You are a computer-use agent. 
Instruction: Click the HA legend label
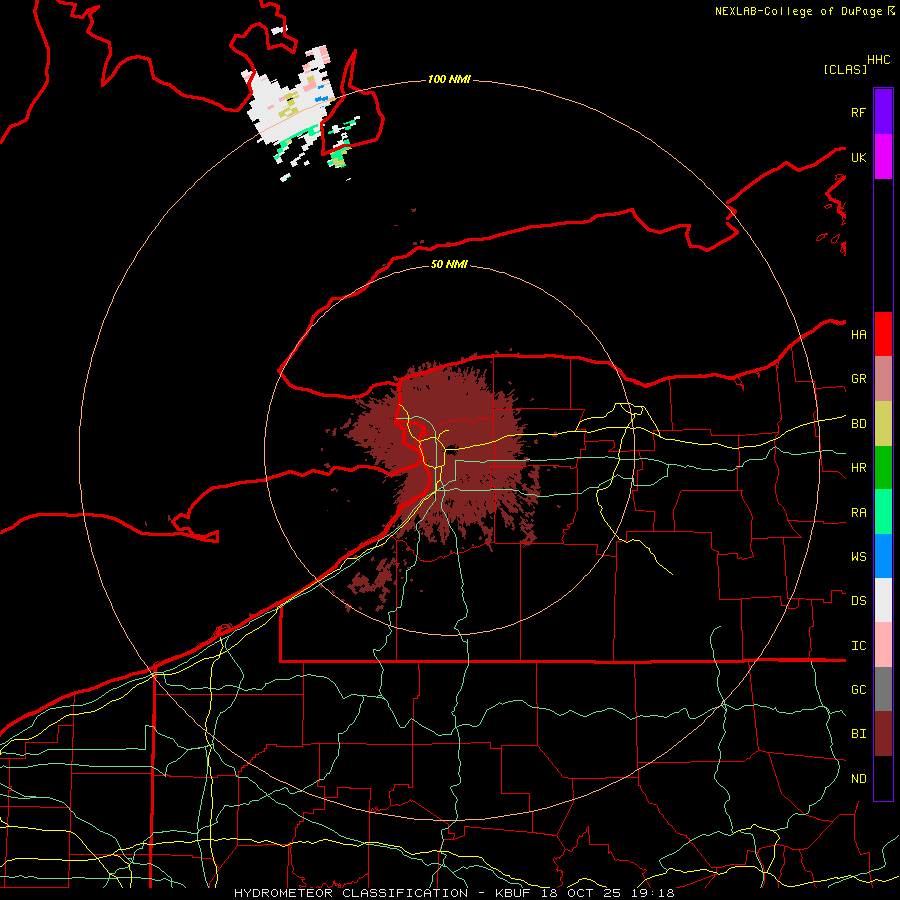[858, 335]
